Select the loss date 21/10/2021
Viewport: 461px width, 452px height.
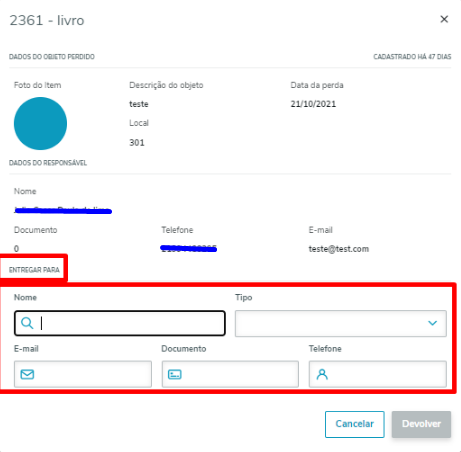(313, 104)
